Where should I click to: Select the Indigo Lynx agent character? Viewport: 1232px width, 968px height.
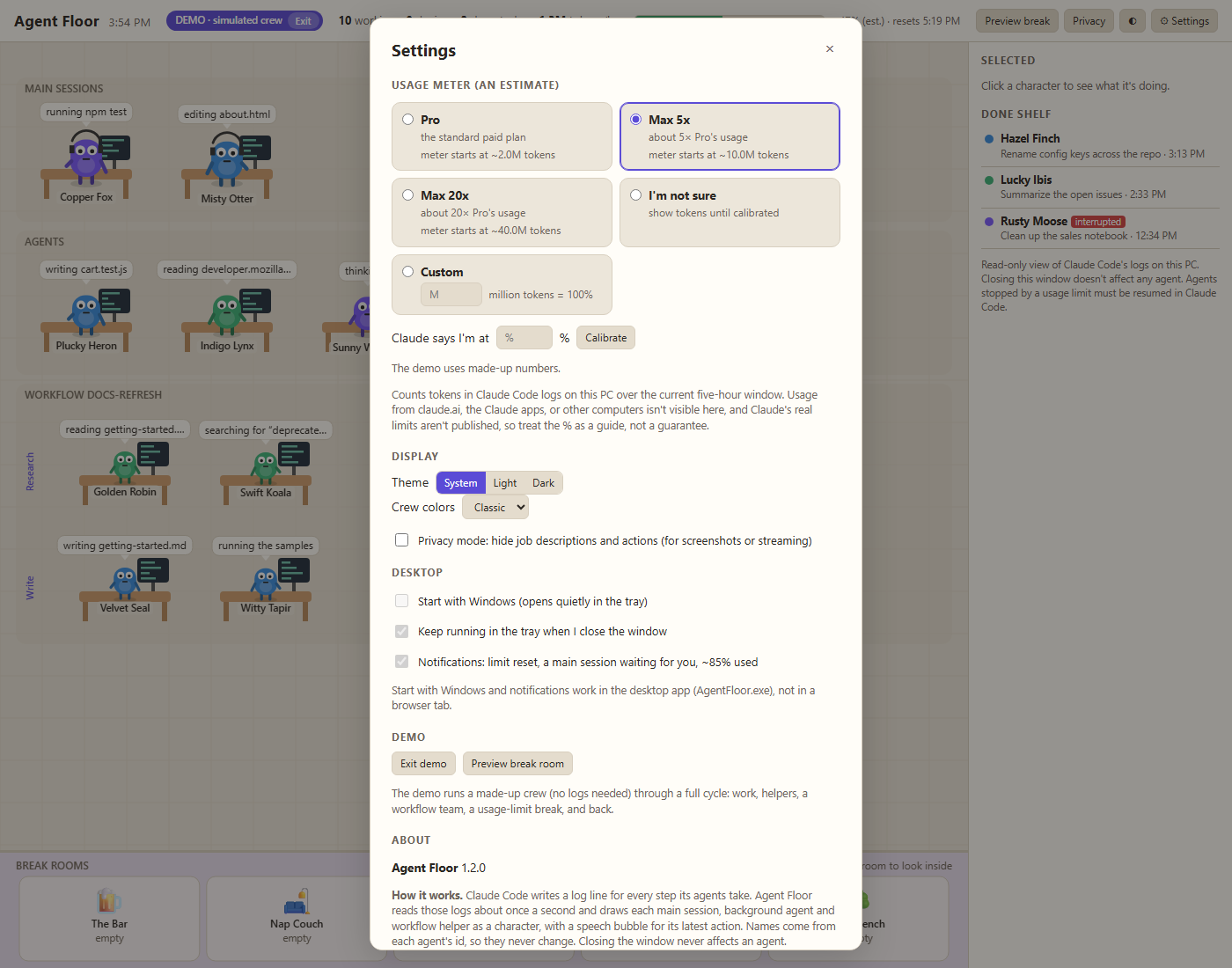pyautogui.click(x=227, y=320)
